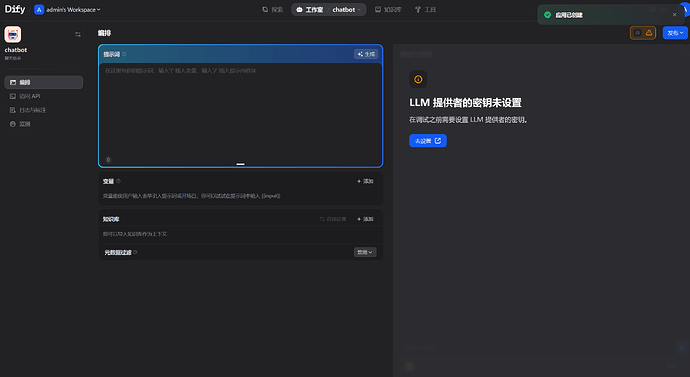
Task: Select 编排 (Orchestrate) in the sidebar
Action: pyautogui.click(x=44, y=82)
